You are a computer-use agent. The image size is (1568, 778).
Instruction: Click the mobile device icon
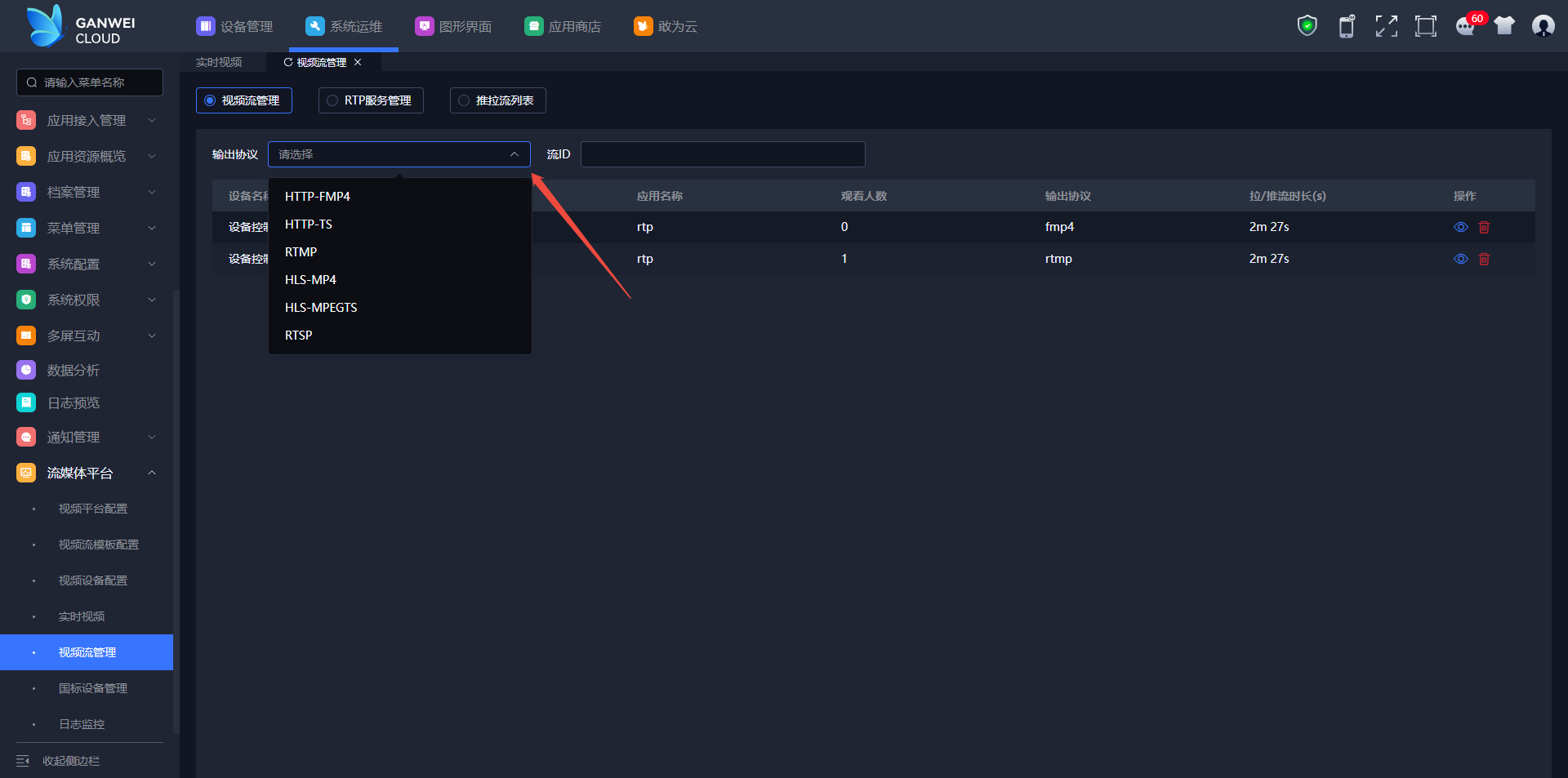[1347, 26]
